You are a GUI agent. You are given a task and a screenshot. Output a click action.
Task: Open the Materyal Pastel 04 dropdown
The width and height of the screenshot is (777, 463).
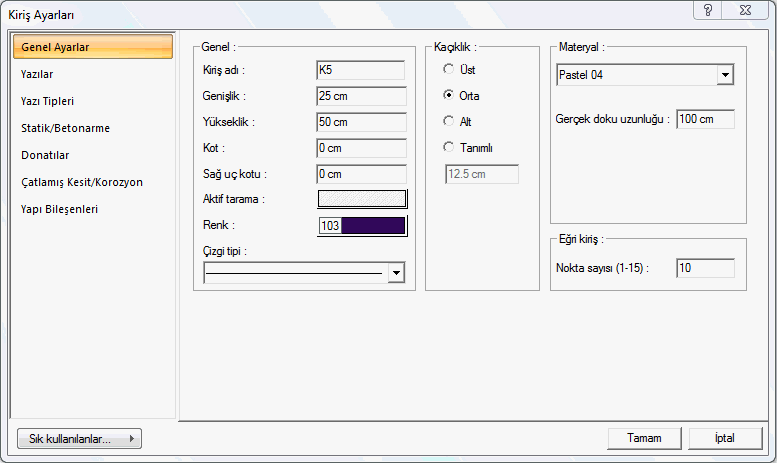[725, 75]
